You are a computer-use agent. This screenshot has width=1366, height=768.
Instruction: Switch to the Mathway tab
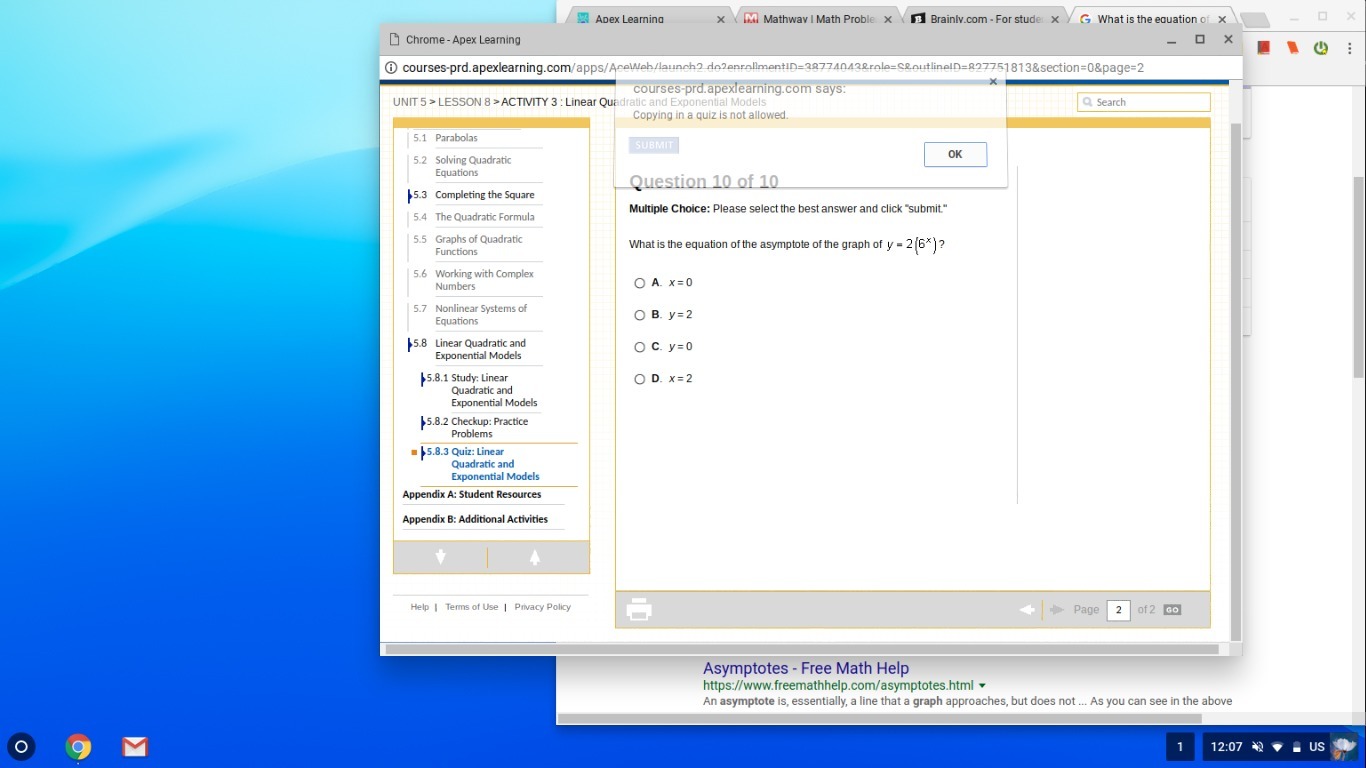(x=818, y=19)
